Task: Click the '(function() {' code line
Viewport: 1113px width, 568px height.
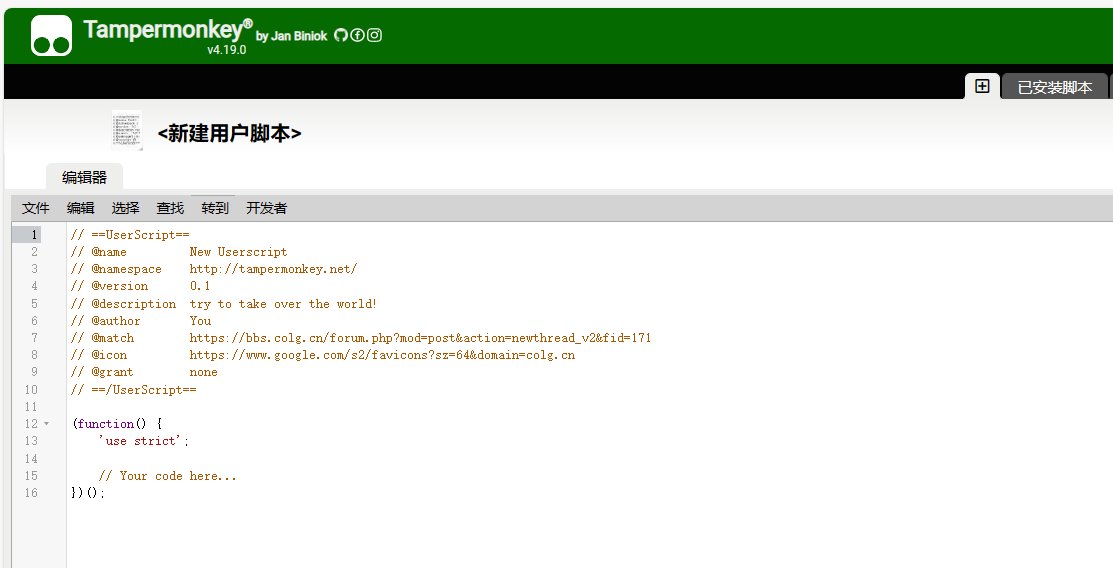Action: [x=117, y=424]
